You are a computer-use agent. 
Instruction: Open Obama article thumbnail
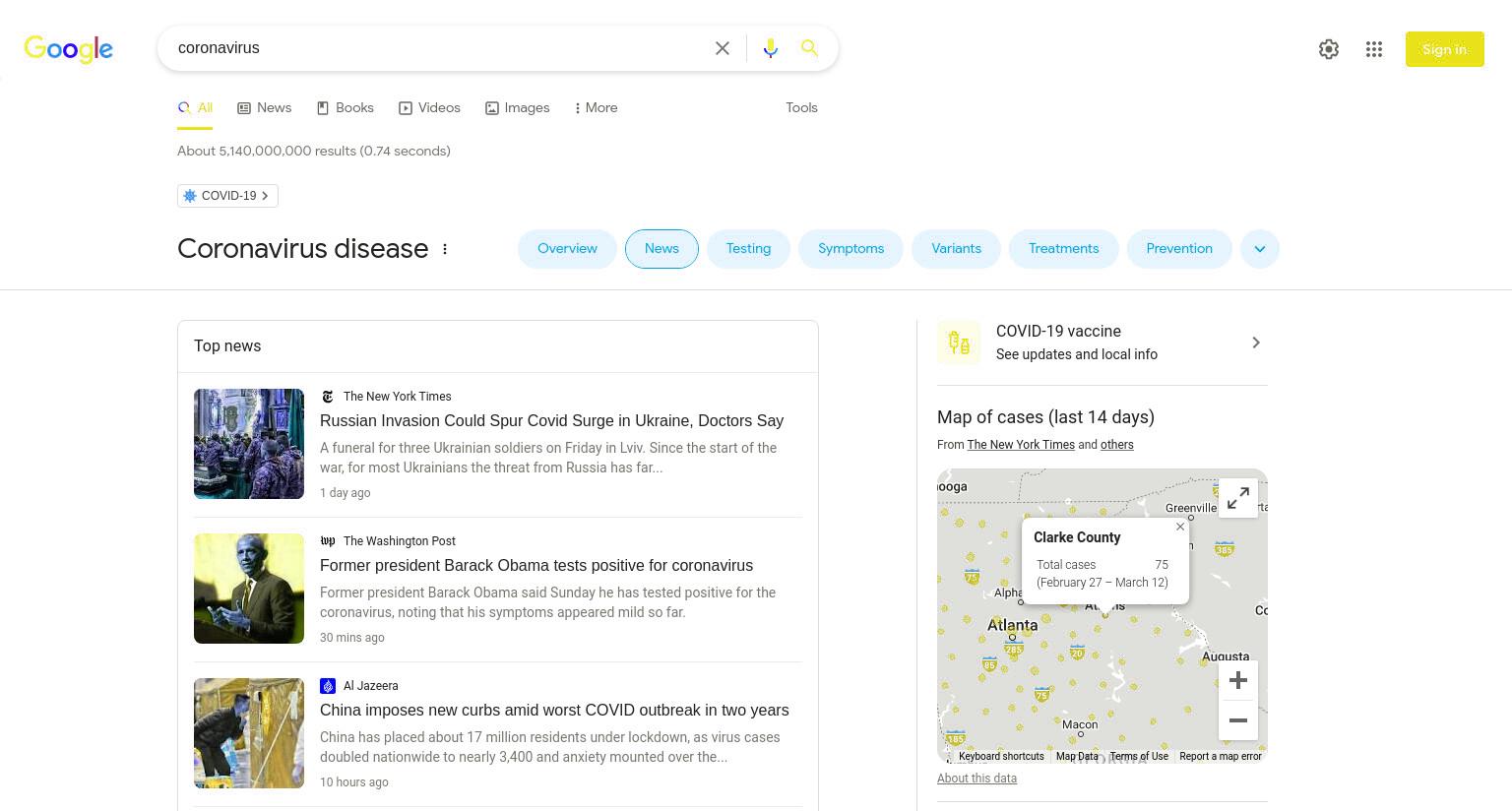tap(249, 589)
